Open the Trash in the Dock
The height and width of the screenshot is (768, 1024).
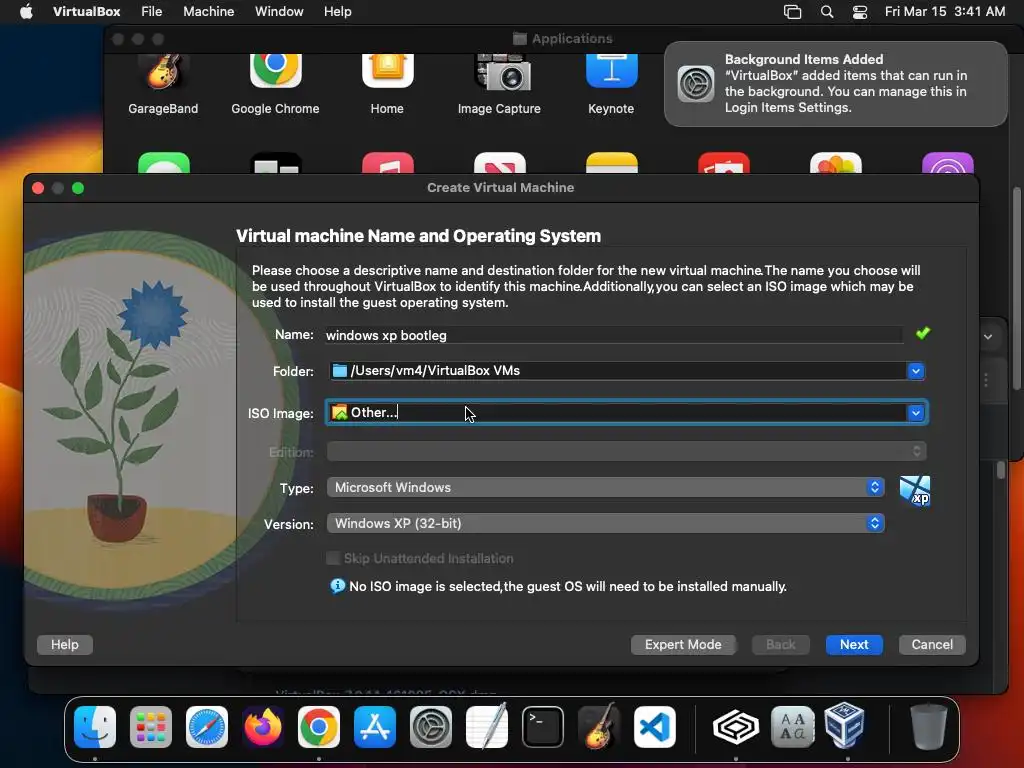click(x=929, y=727)
